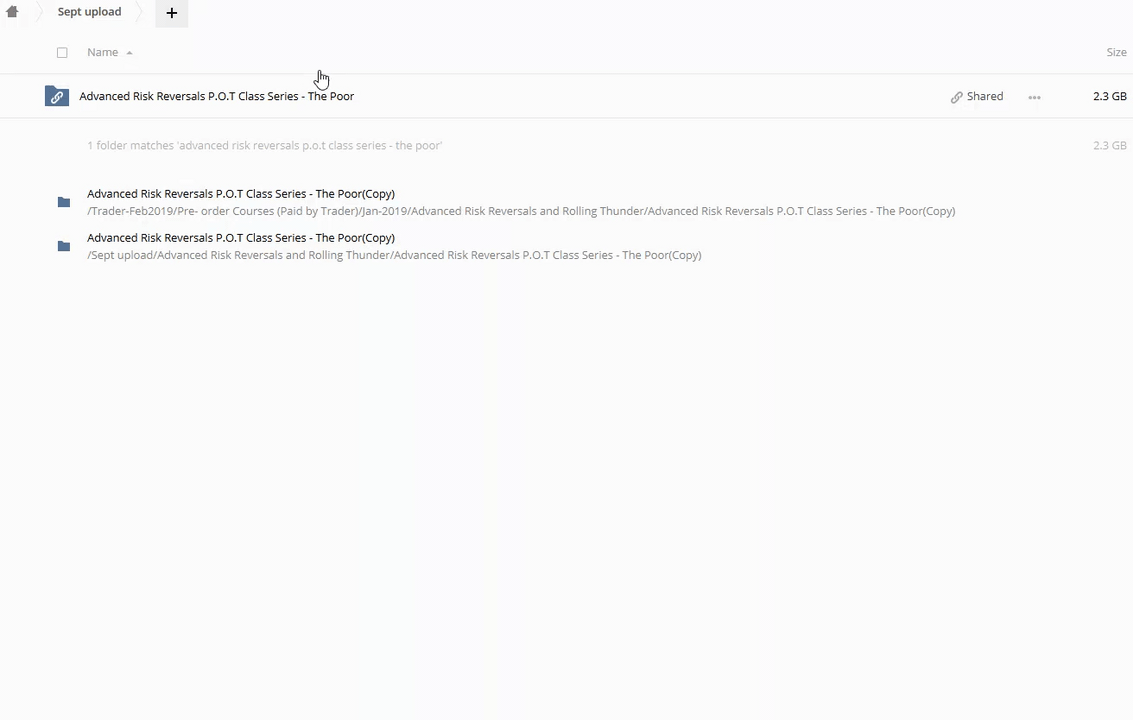Click the plus icon to add new

tap(171, 13)
